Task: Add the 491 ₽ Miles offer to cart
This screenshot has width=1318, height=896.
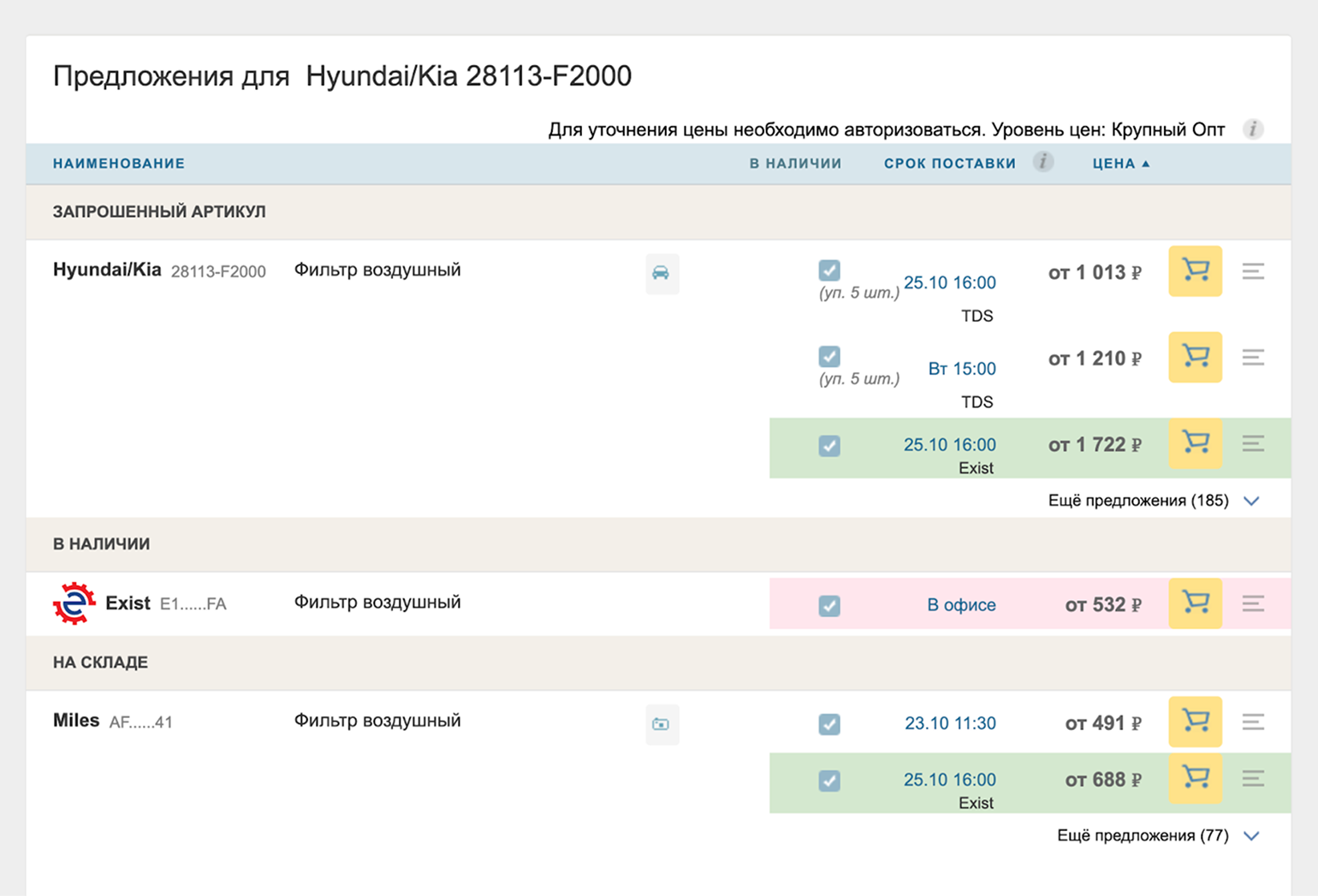Action: tap(1195, 721)
